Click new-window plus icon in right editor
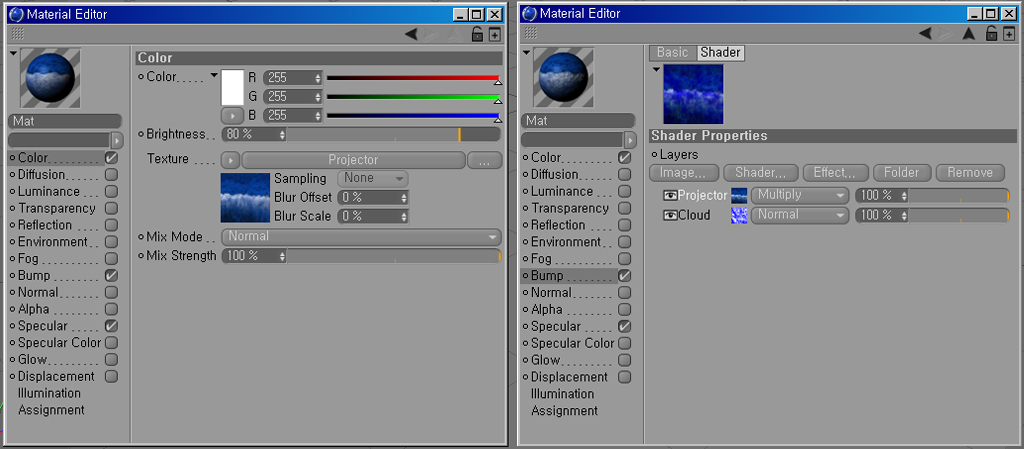 click(x=1008, y=34)
